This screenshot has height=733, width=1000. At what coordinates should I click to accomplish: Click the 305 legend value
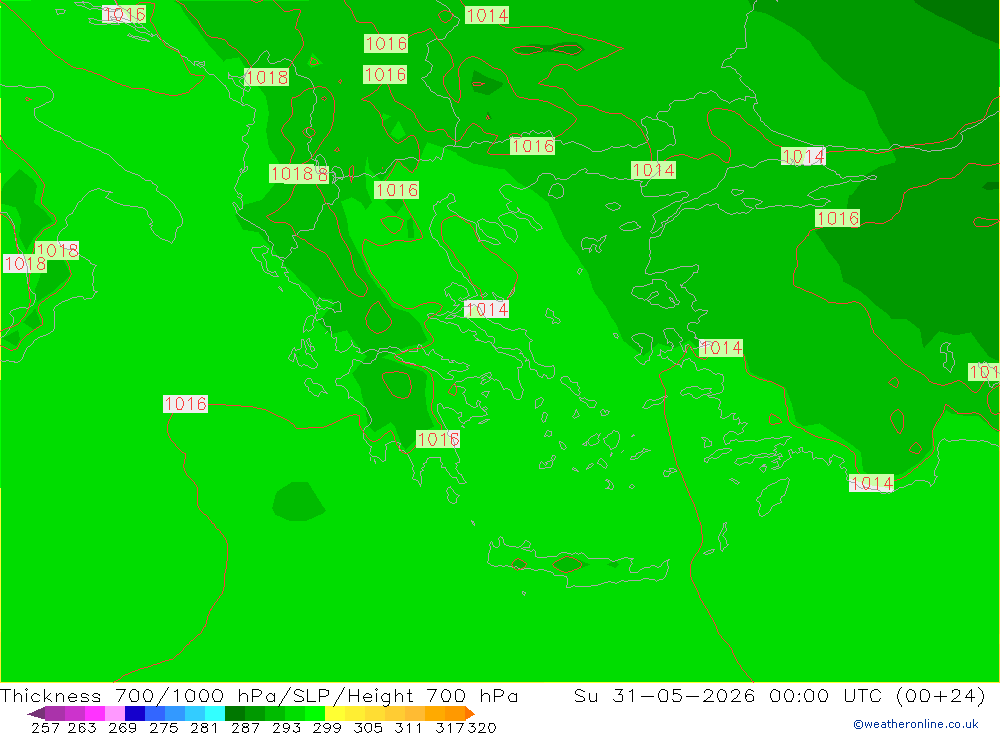pos(368,727)
